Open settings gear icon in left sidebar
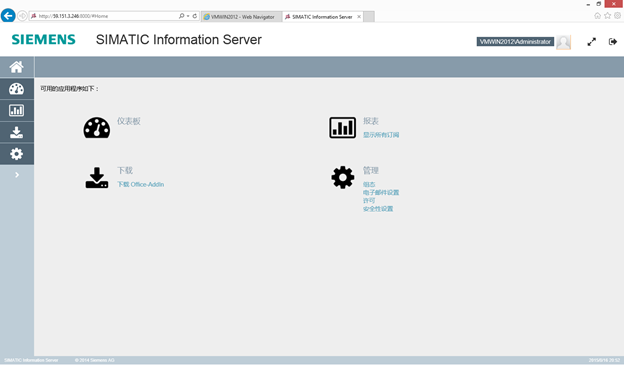This screenshot has height=365, width=624. [x=17, y=154]
